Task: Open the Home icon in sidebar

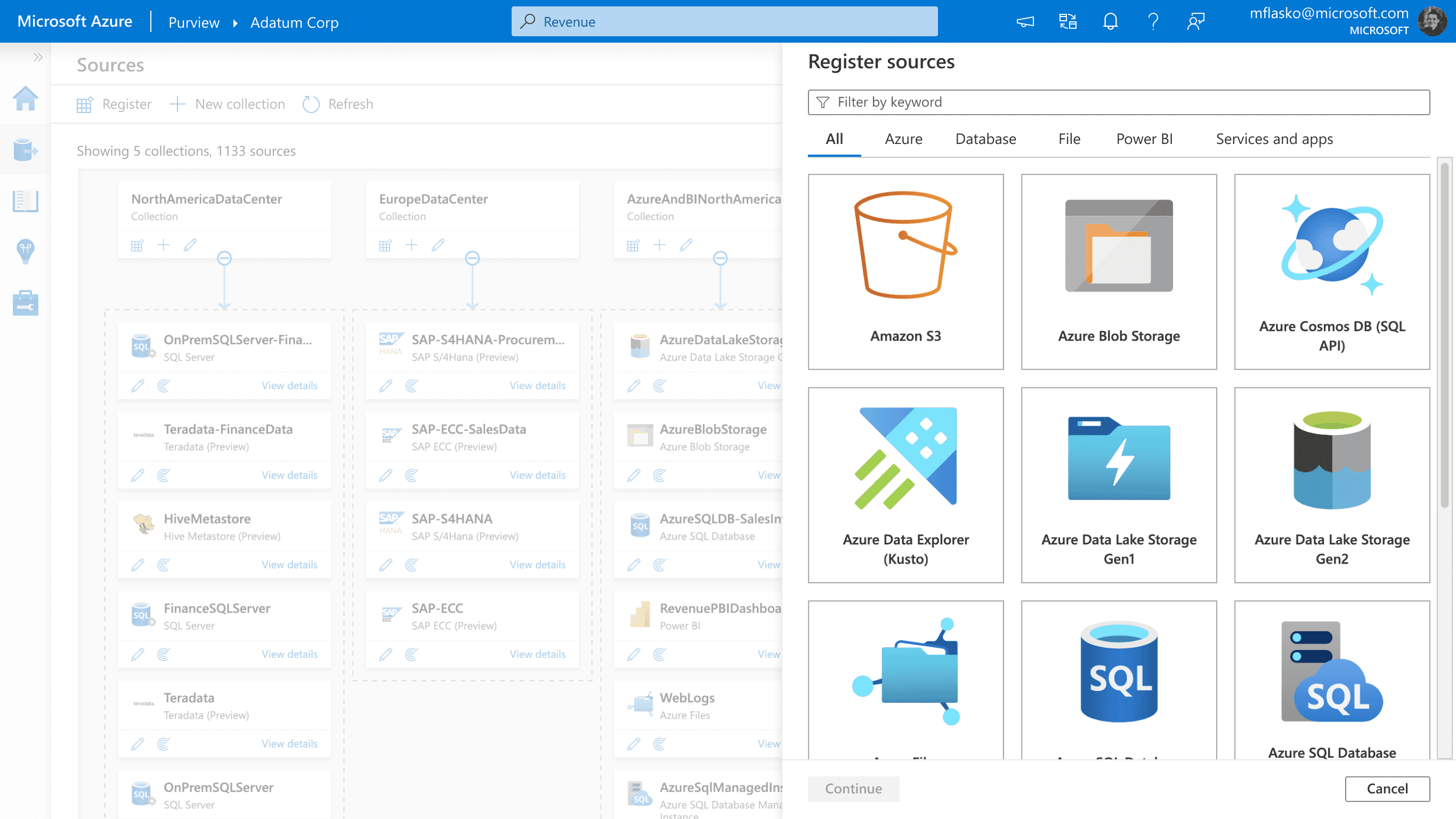Action: coord(26,99)
